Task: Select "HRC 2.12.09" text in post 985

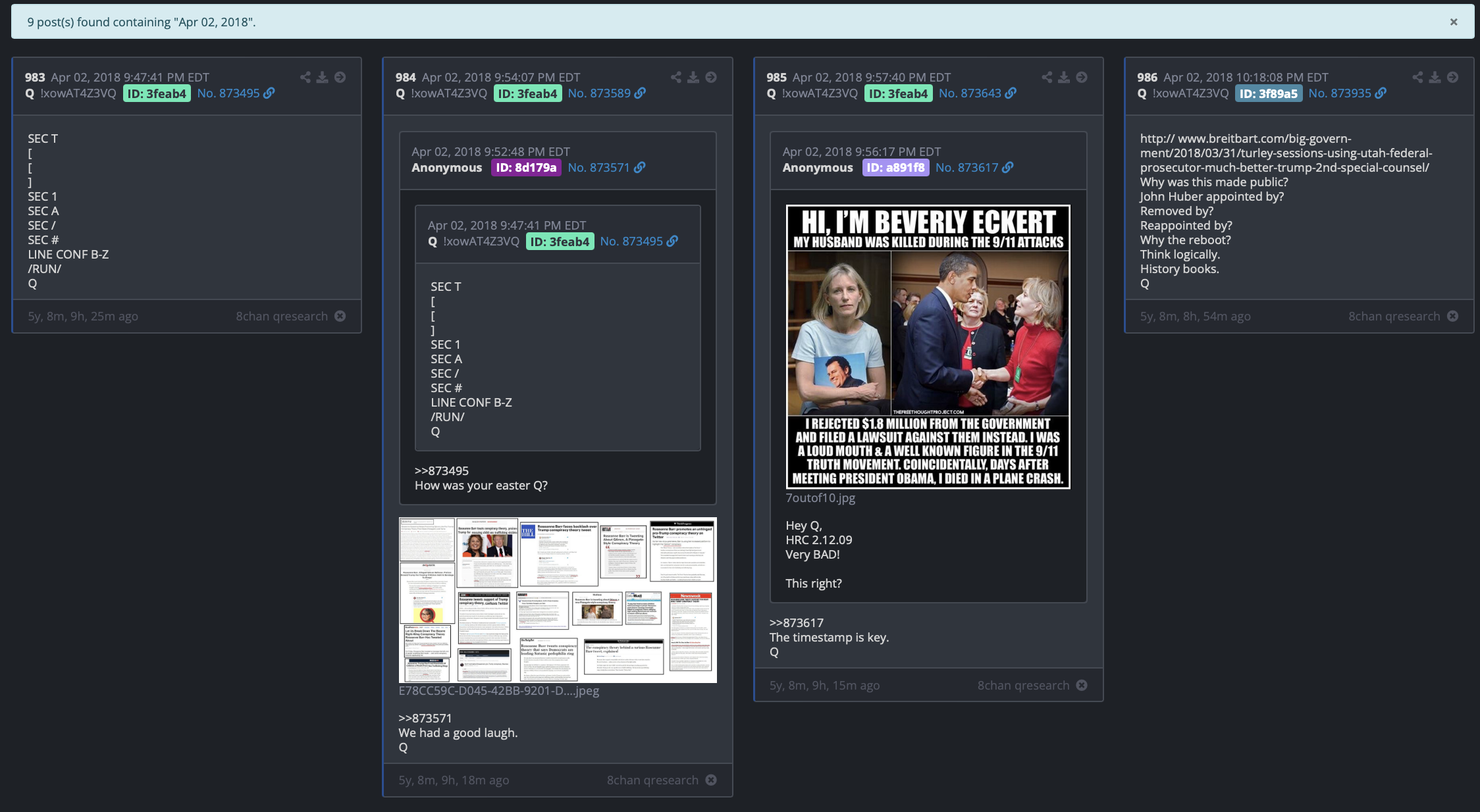Action: tap(819, 540)
